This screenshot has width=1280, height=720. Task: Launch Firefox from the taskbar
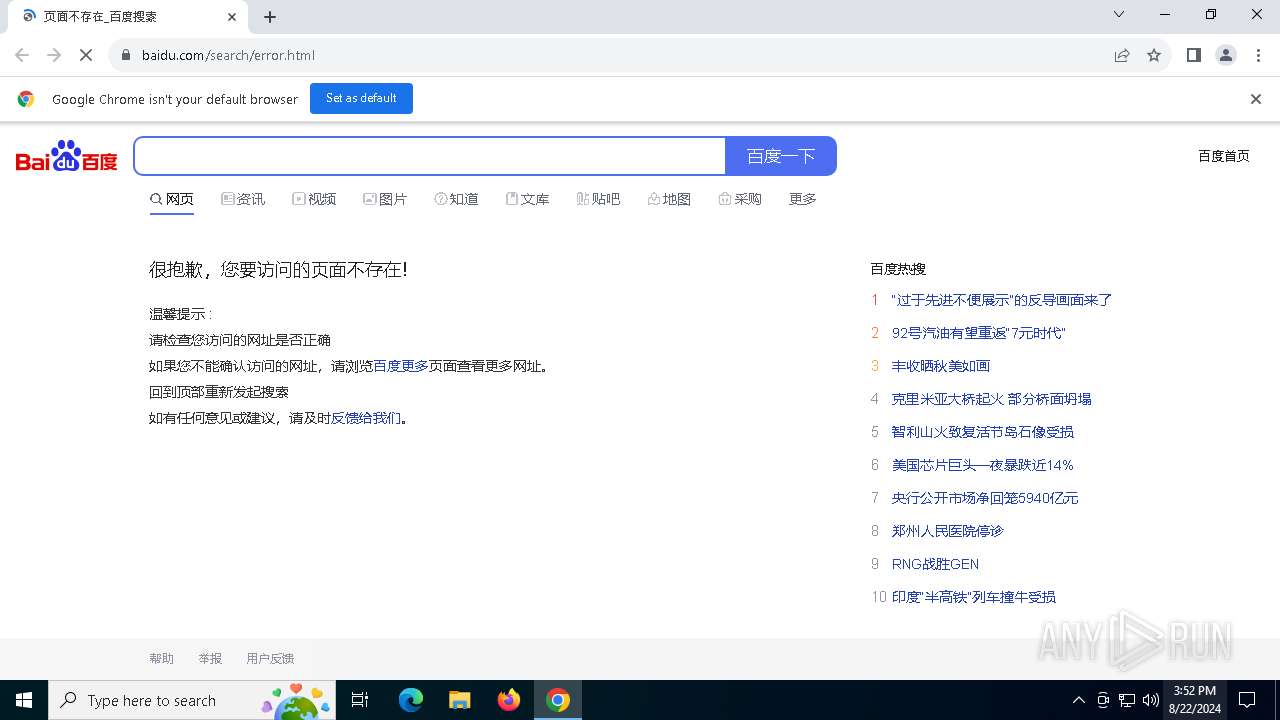coord(509,700)
